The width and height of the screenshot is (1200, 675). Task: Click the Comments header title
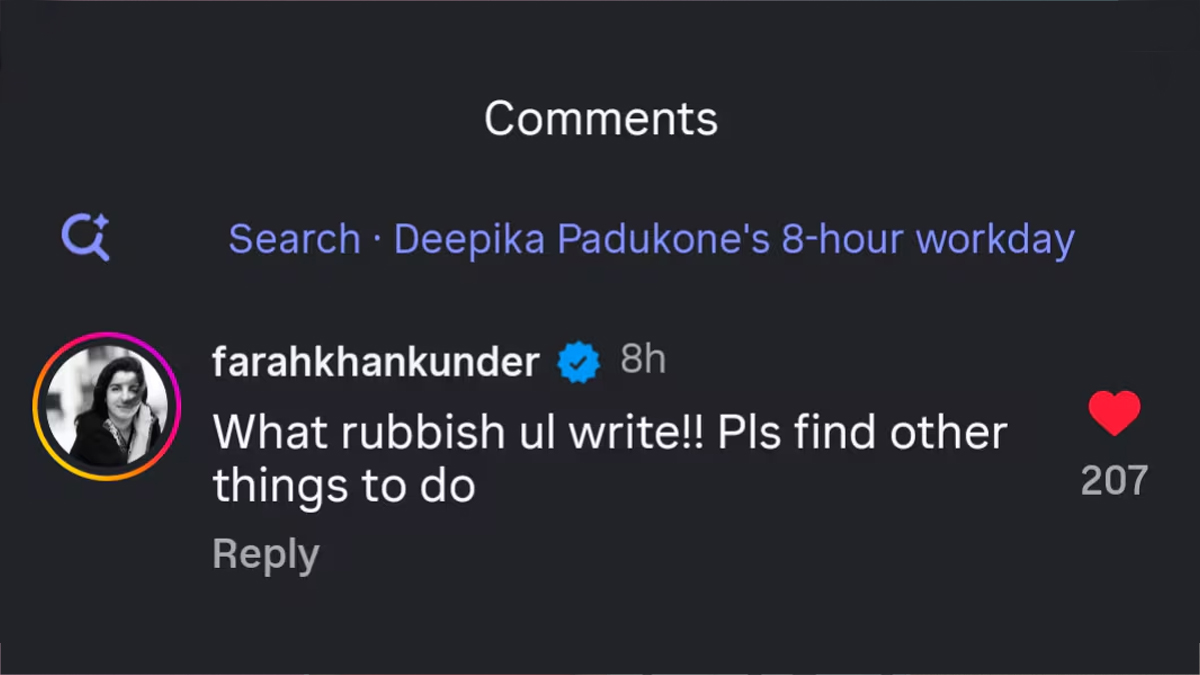pyautogui.click(x=601, y=119)
